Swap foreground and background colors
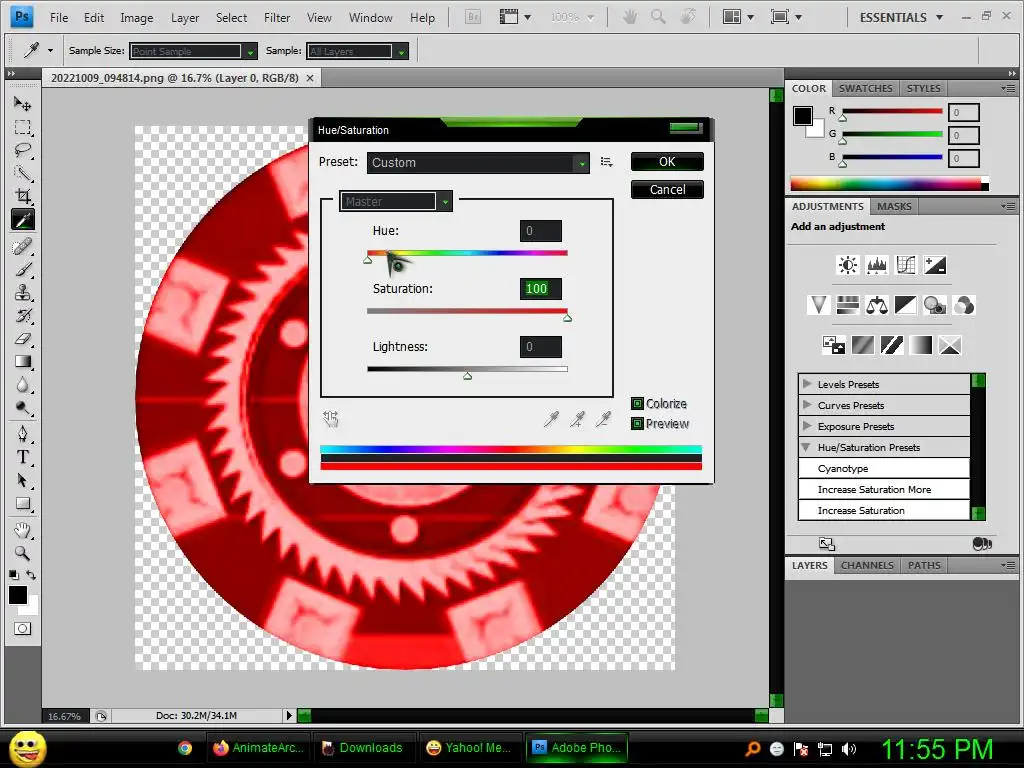Viewport: 1024px width, 768px height. [31, 575]
